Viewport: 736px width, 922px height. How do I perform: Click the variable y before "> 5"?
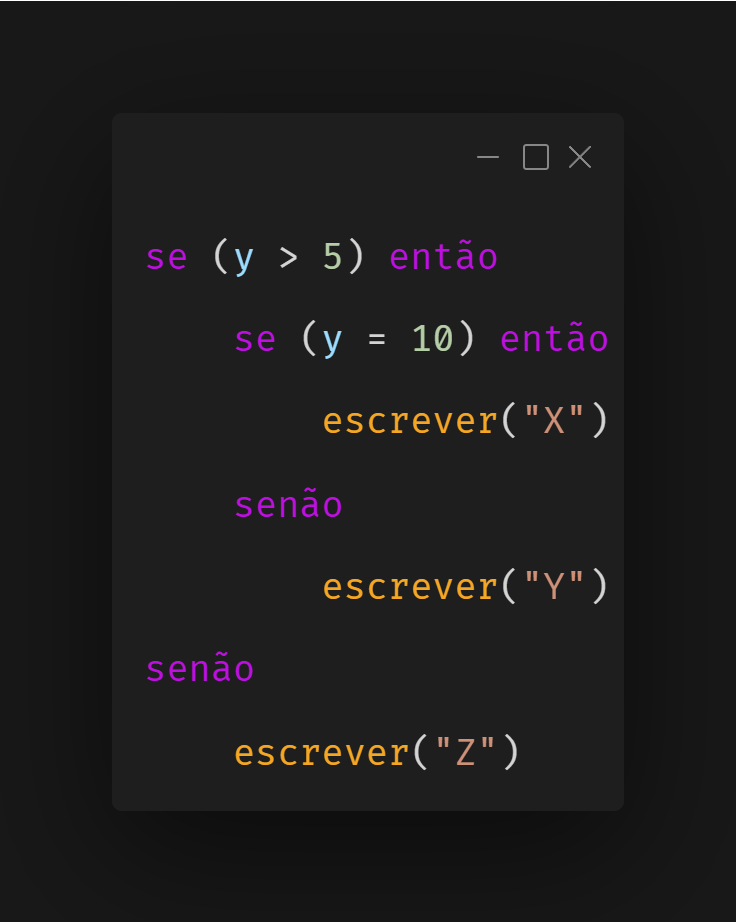click(244, 258)
